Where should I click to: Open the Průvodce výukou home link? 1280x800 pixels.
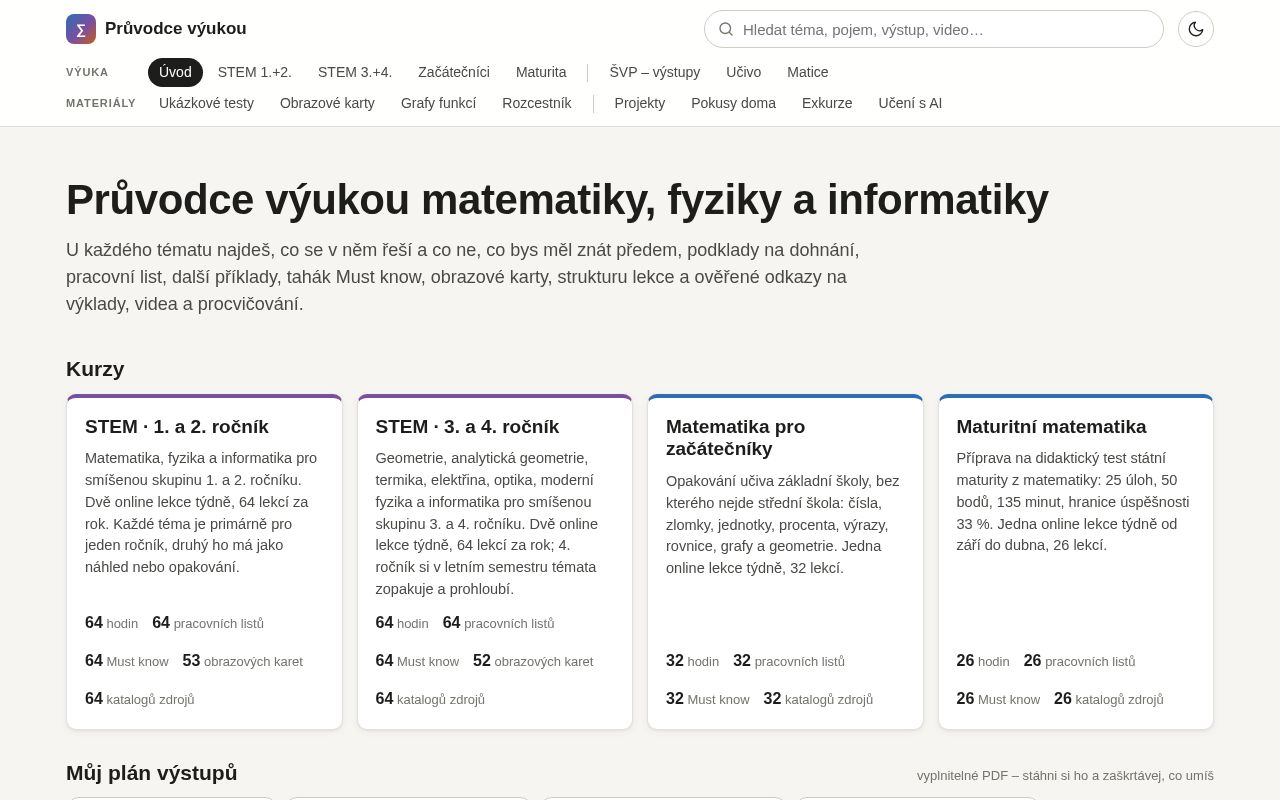(x=156, y=29)
